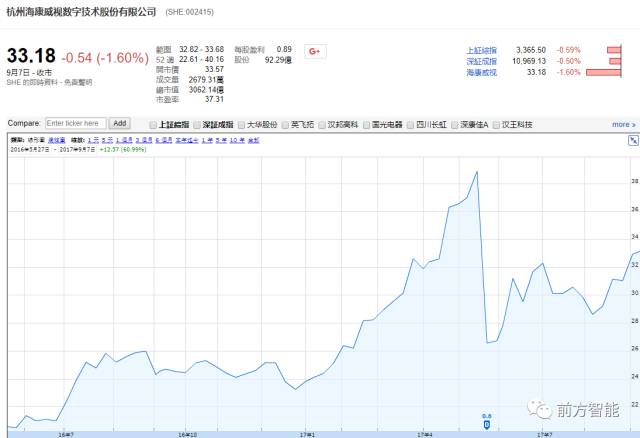Screen dimensions: 640x438
Task: Expand chart to full size icon
Action: coord(633,141)
